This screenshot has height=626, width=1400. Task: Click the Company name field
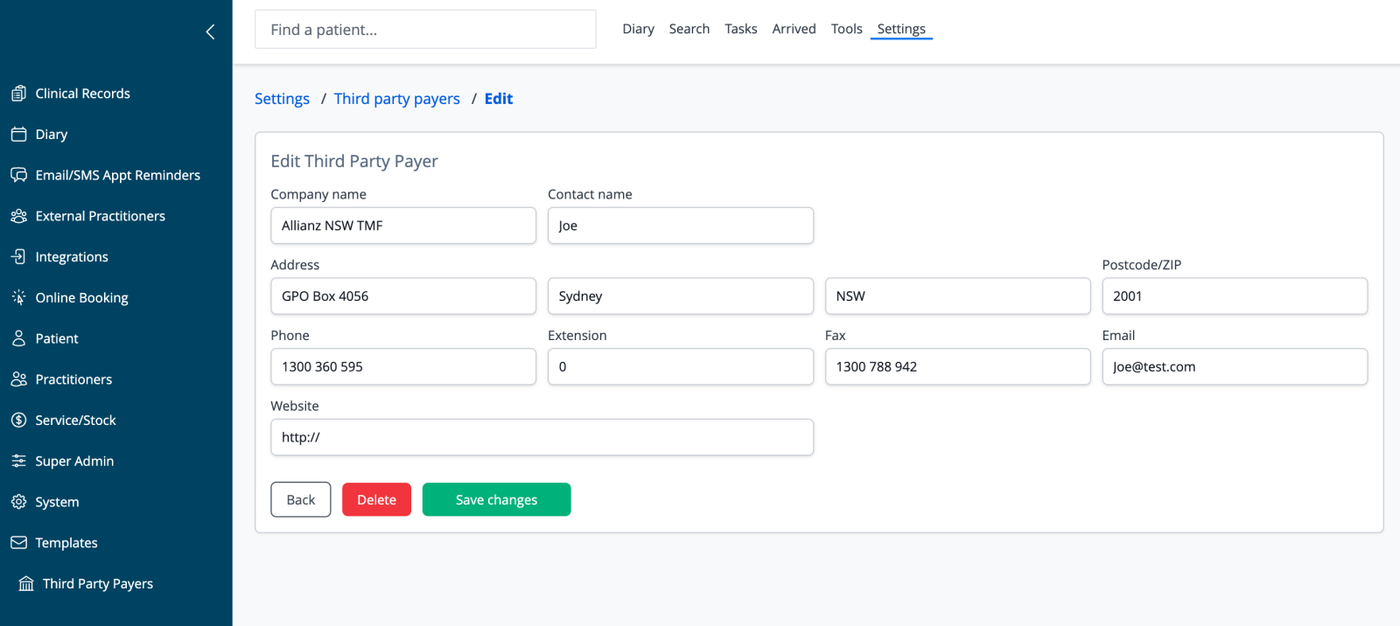click(403, 226)
